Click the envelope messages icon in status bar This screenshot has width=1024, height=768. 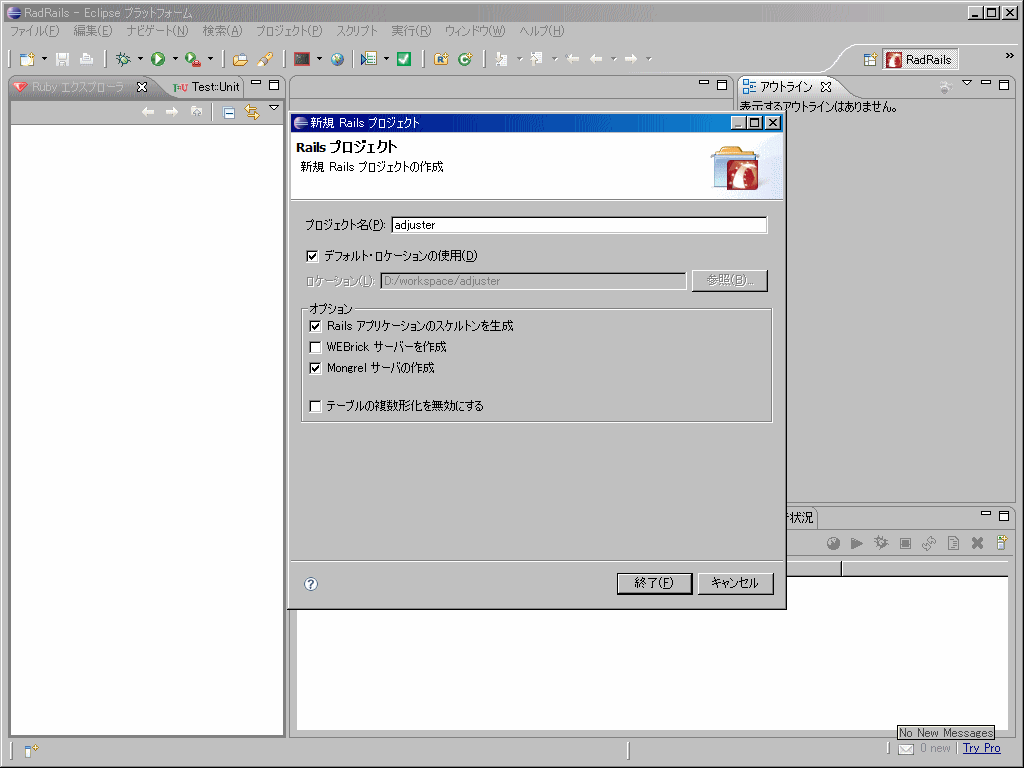coord(906,749)
